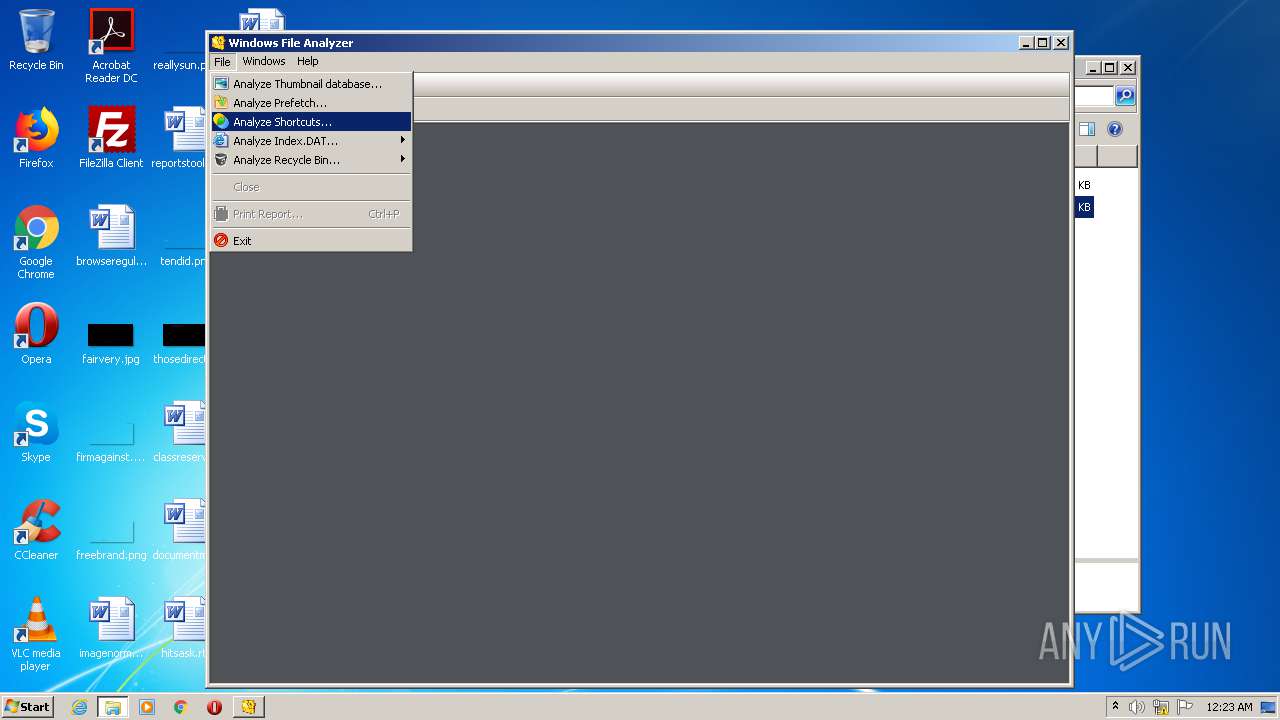Screen dimensions: 1280x720
Task: Select the imagenorm... Word document icon
Action: 111,628
